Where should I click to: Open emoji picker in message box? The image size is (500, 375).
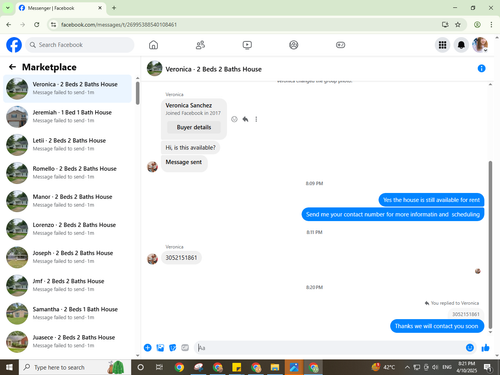(x=470, y=348)
